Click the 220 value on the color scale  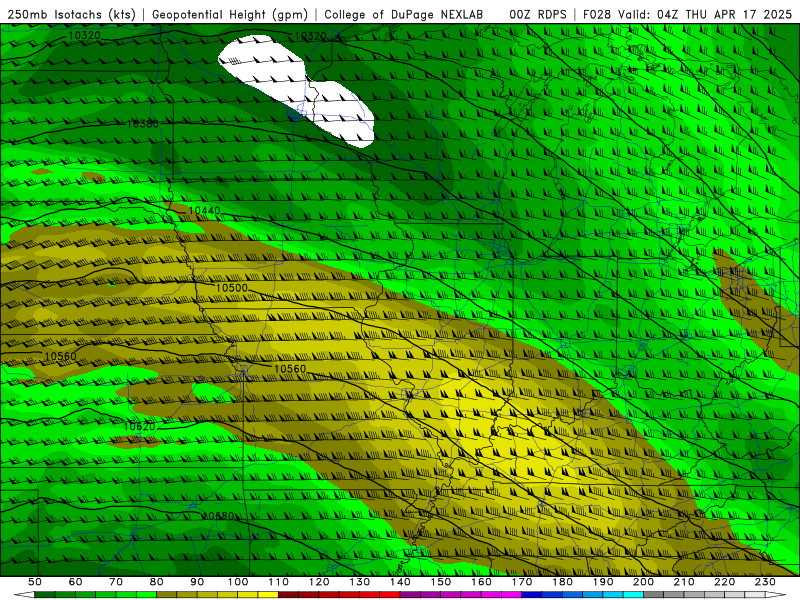724,582
